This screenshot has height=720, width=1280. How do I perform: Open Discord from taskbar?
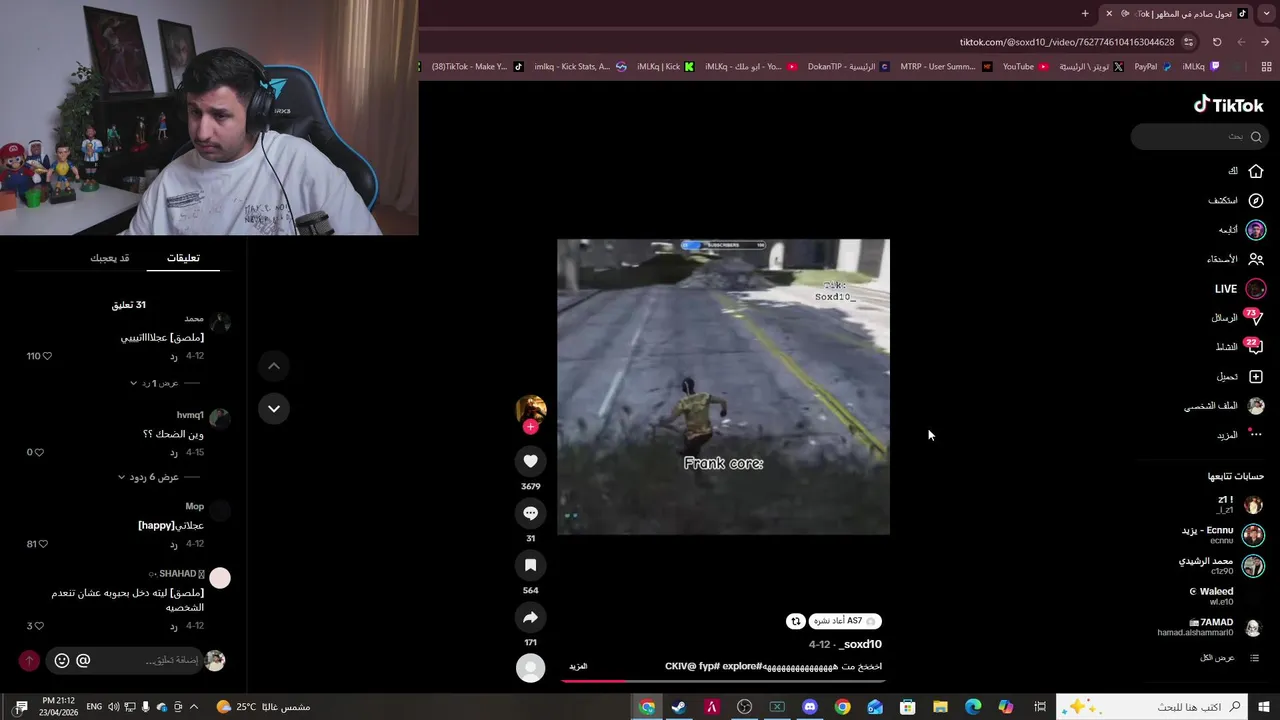point(810,707)
